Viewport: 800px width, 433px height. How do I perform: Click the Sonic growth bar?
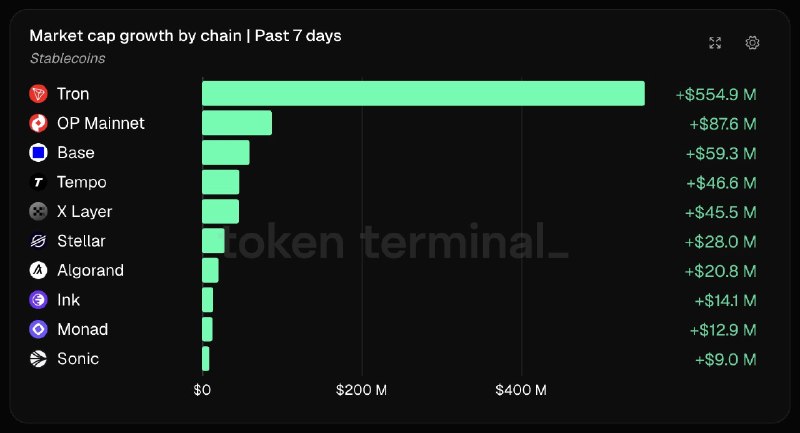pos(206,359)
